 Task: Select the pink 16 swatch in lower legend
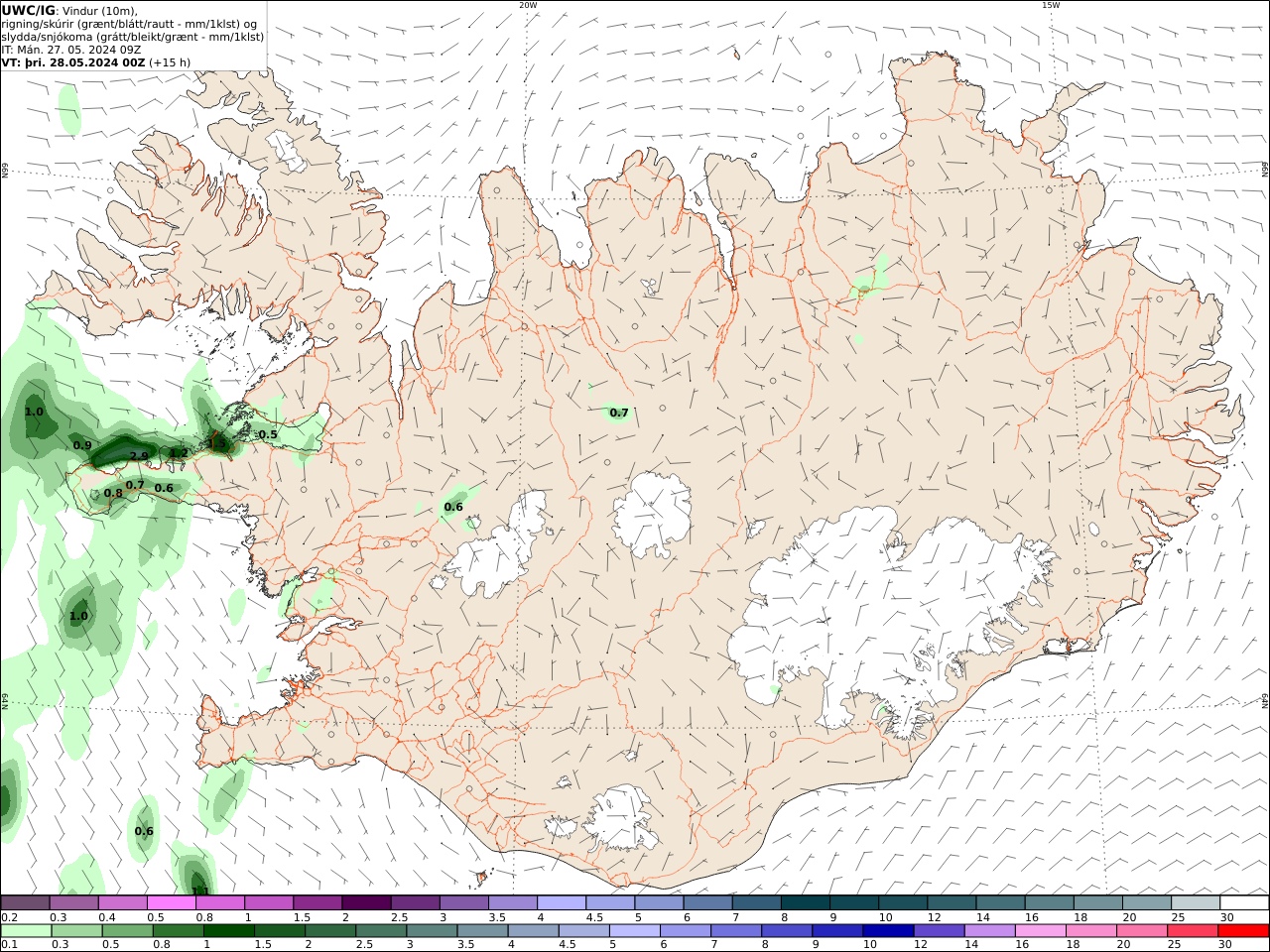click(1040, 931)
